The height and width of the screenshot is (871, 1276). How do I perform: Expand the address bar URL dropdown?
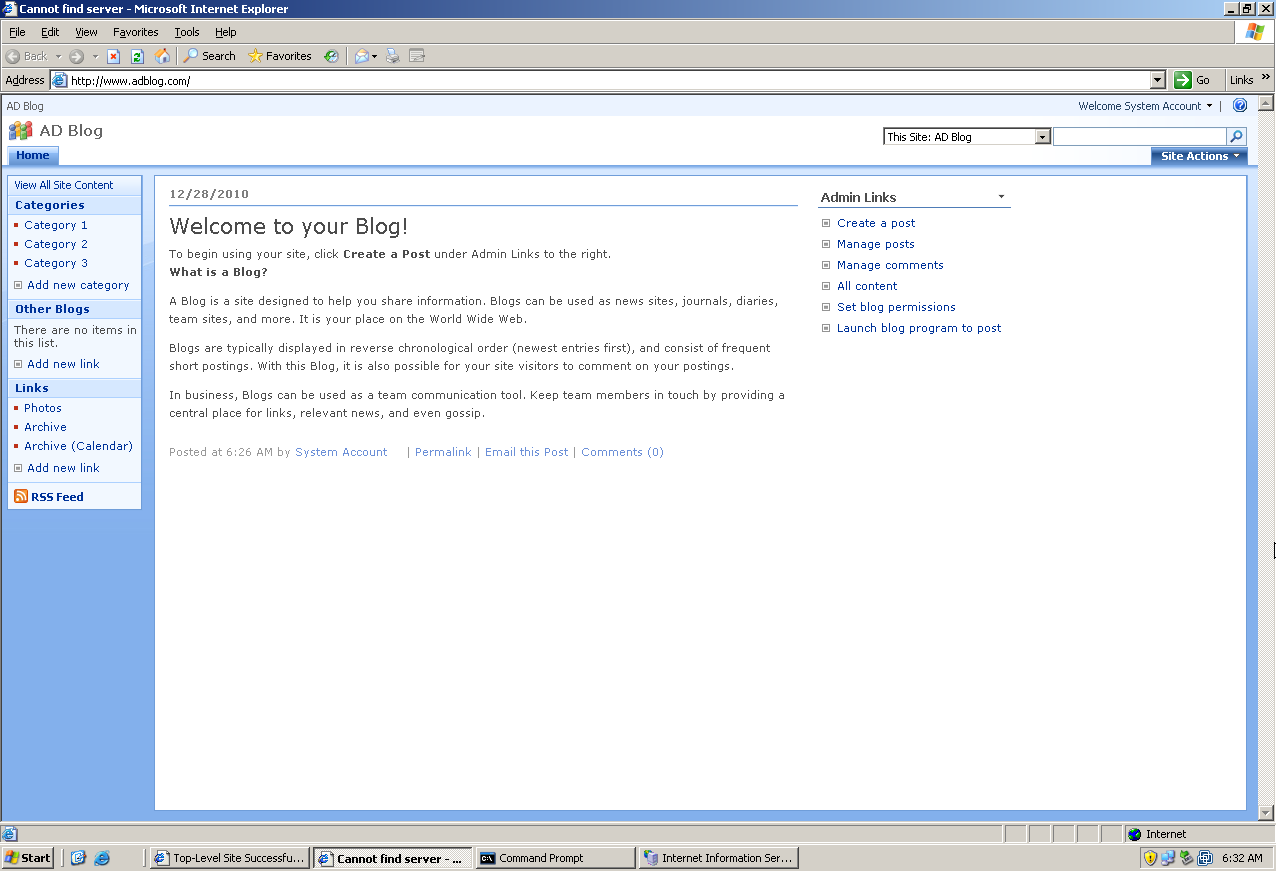1158,80
